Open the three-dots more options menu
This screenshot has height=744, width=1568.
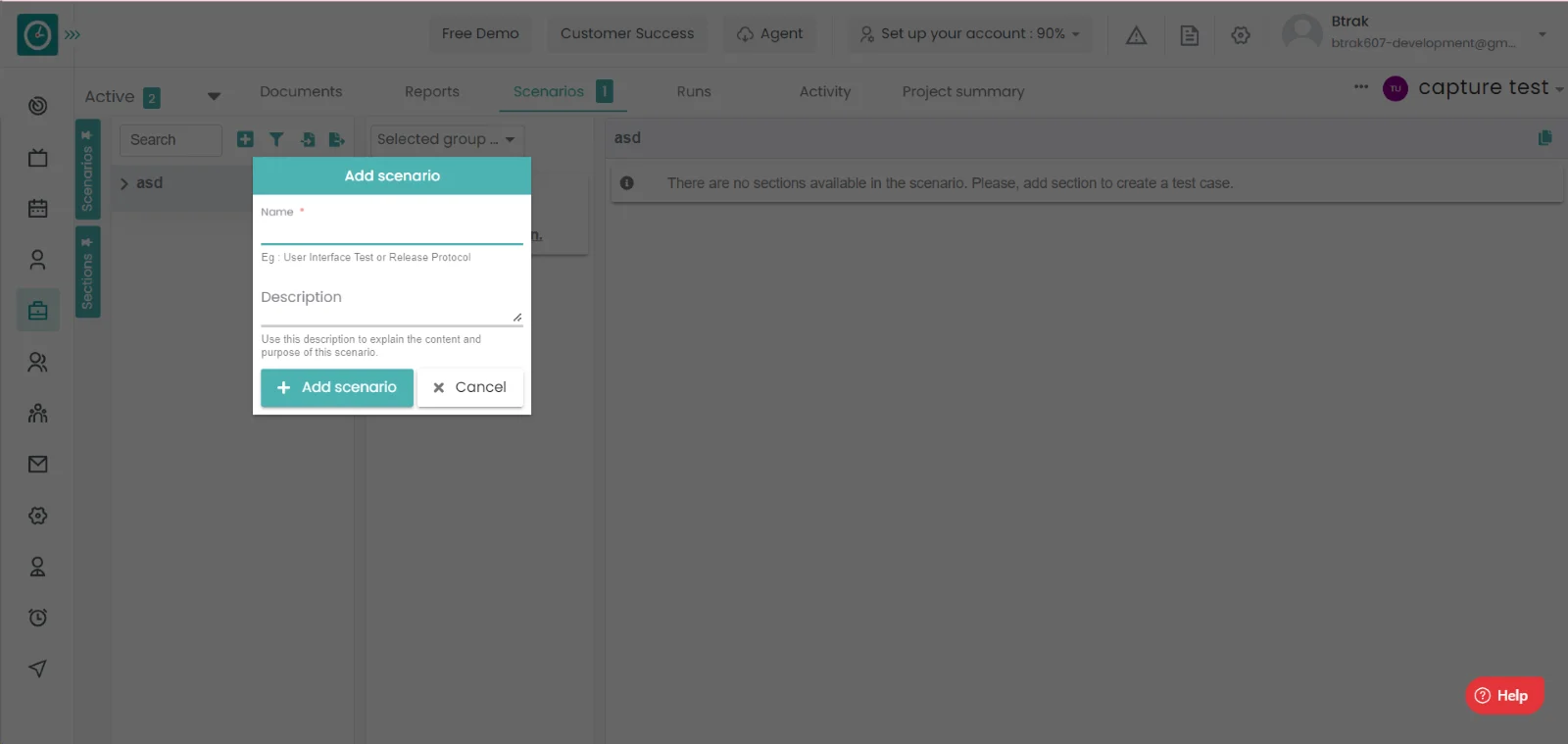(x=1361, y=86)
